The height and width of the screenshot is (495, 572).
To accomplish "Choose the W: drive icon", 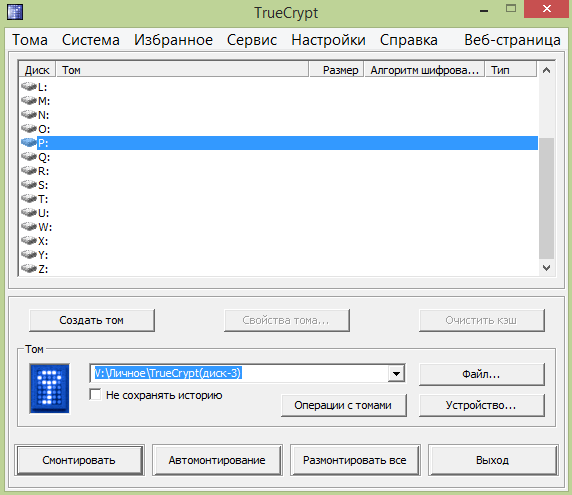I will (x=28, y=227).
